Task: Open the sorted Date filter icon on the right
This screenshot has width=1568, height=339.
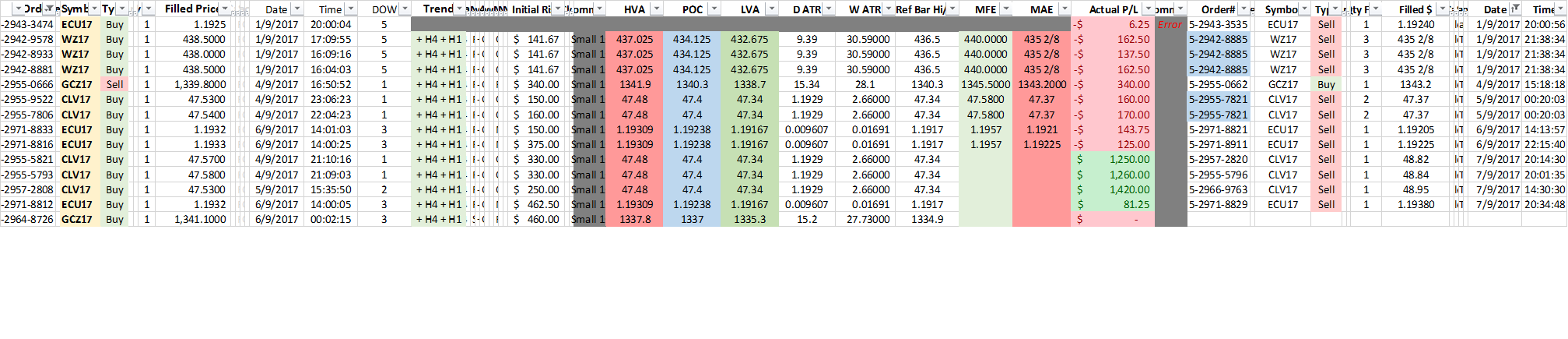Action: tap(1515, 9)
